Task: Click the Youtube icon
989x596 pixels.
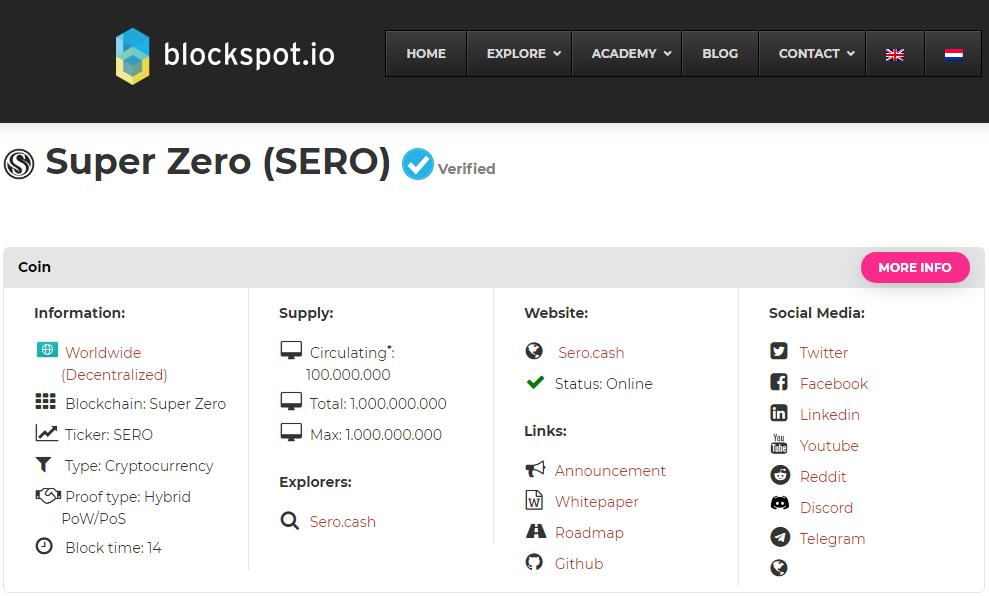Action: [779, 443]
